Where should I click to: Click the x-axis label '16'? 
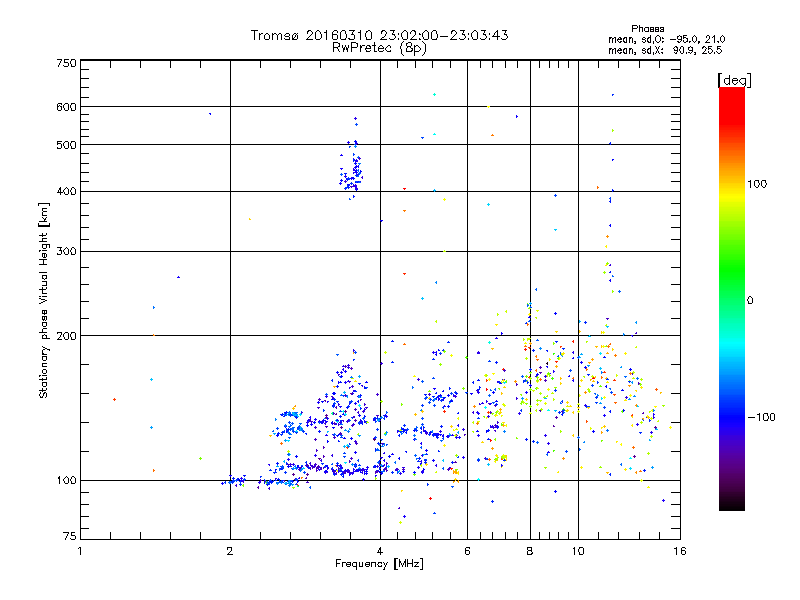(x=680, y=551)
